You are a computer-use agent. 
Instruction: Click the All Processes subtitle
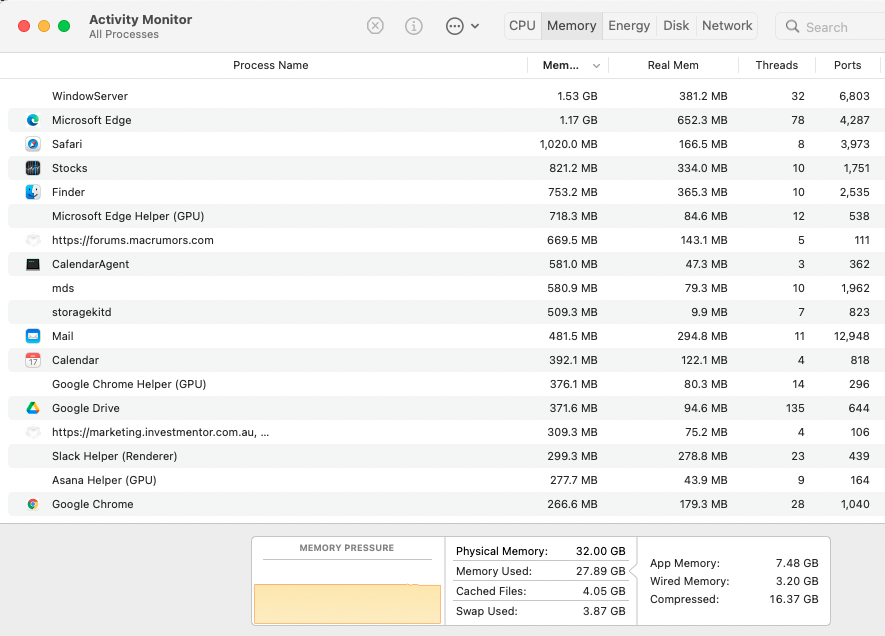tap(124, 34)
